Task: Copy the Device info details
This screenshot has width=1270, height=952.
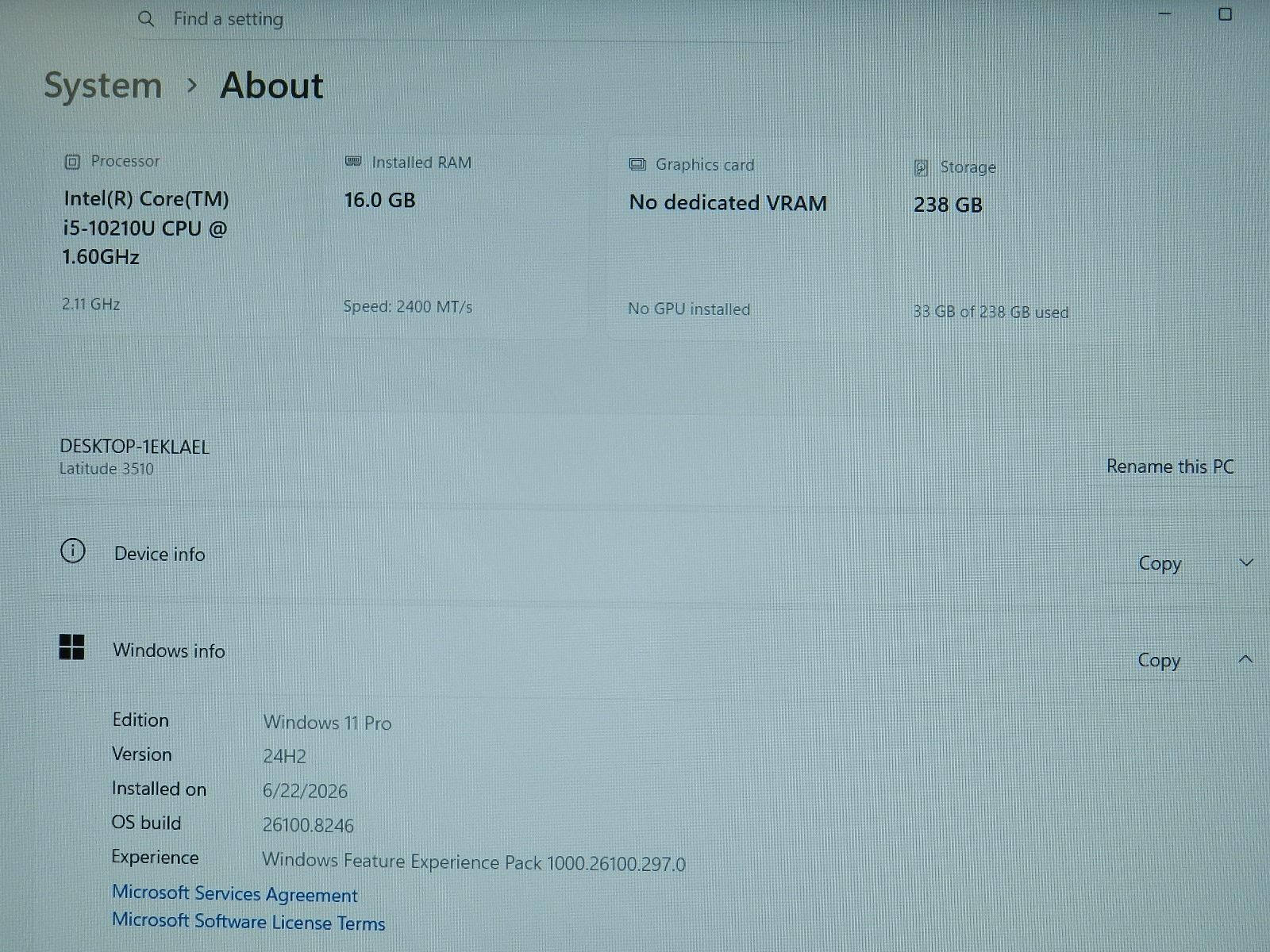Action: click(1160, 563)
